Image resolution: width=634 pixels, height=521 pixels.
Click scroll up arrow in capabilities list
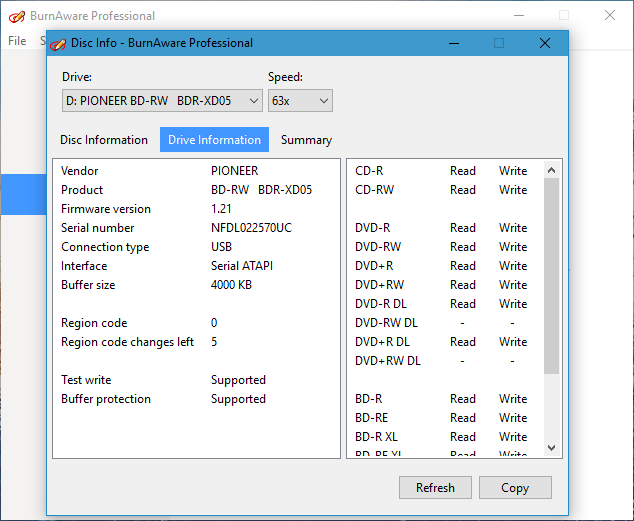point(552,170)
